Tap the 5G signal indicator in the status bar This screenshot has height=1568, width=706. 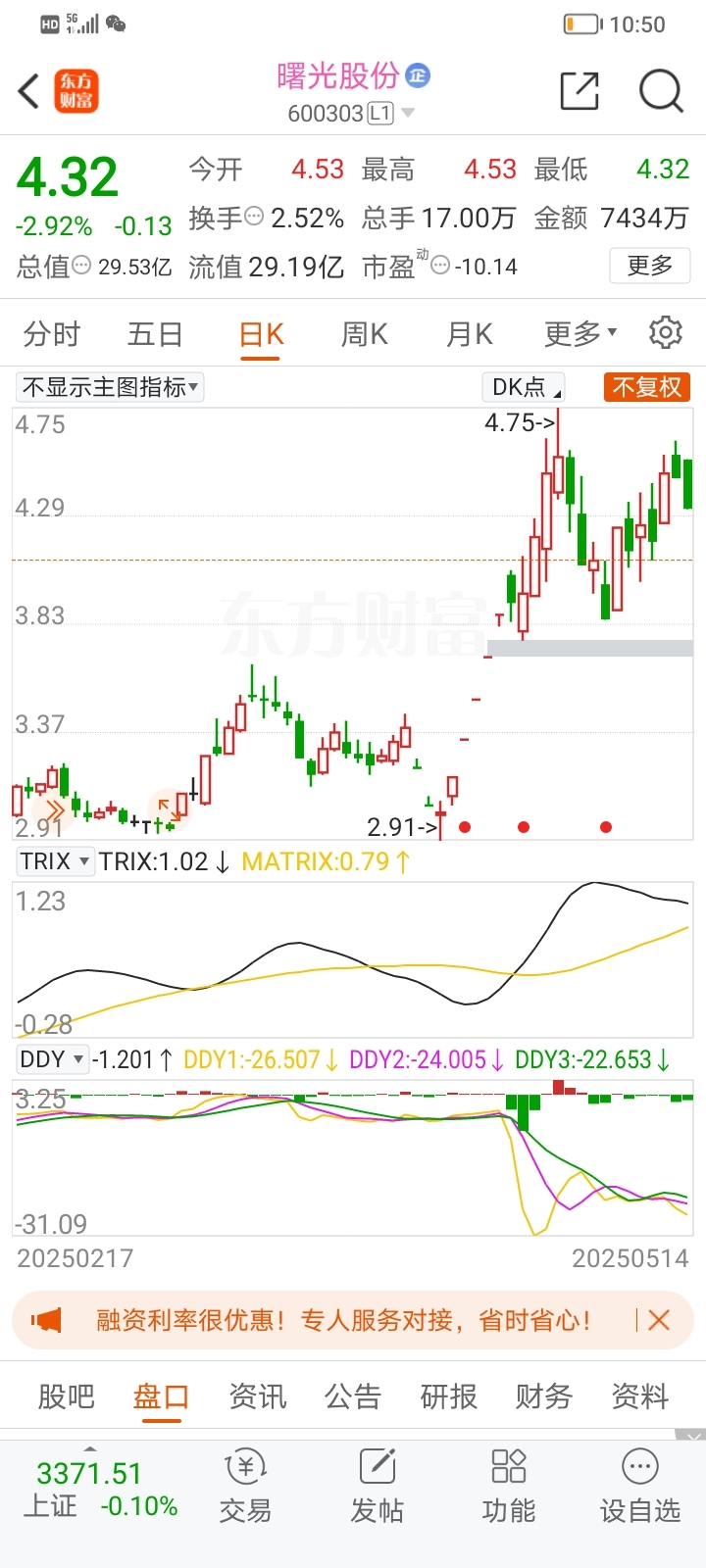point(82,24)
